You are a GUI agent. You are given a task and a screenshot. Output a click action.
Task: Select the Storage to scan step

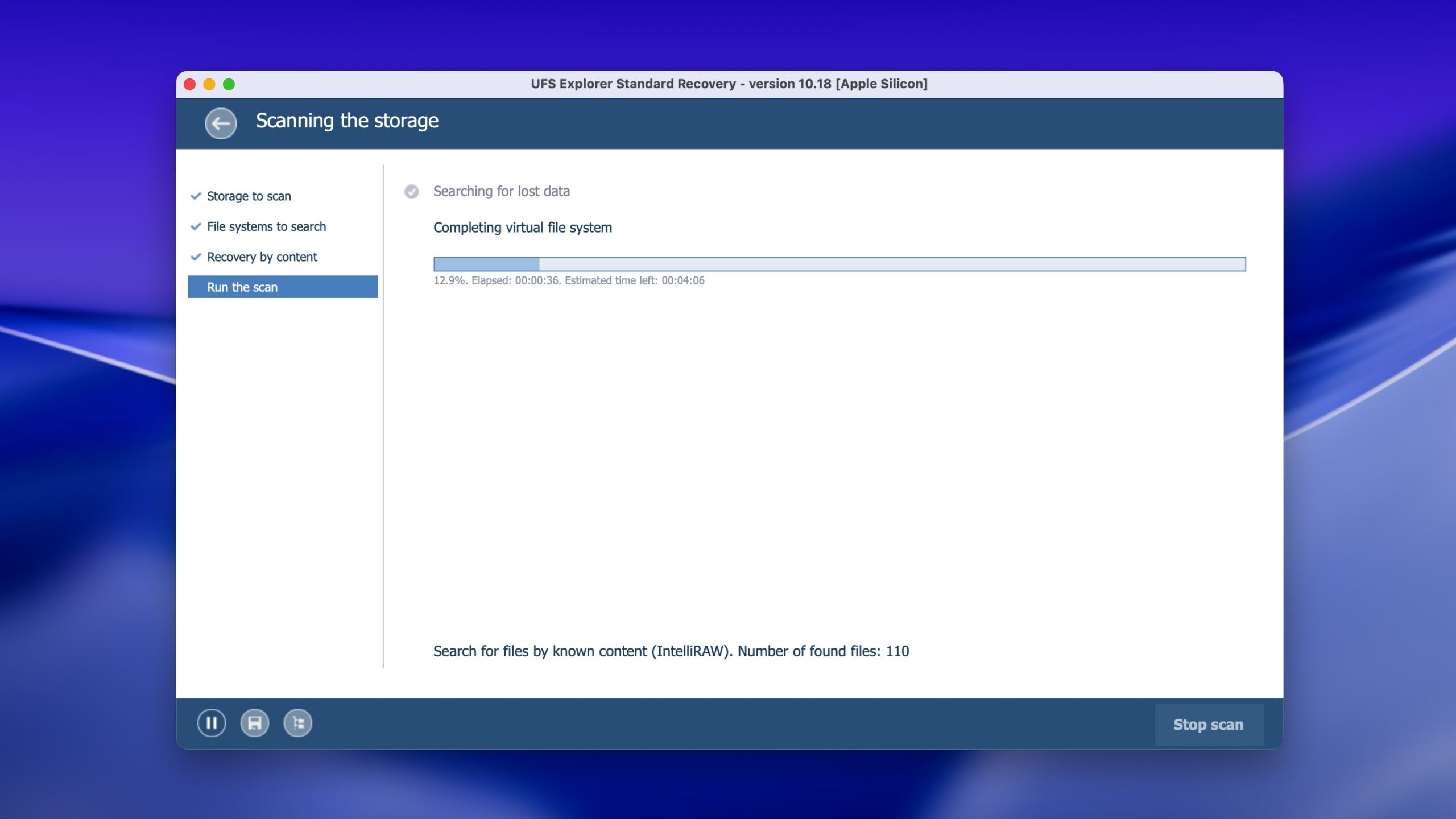(249, 196)
